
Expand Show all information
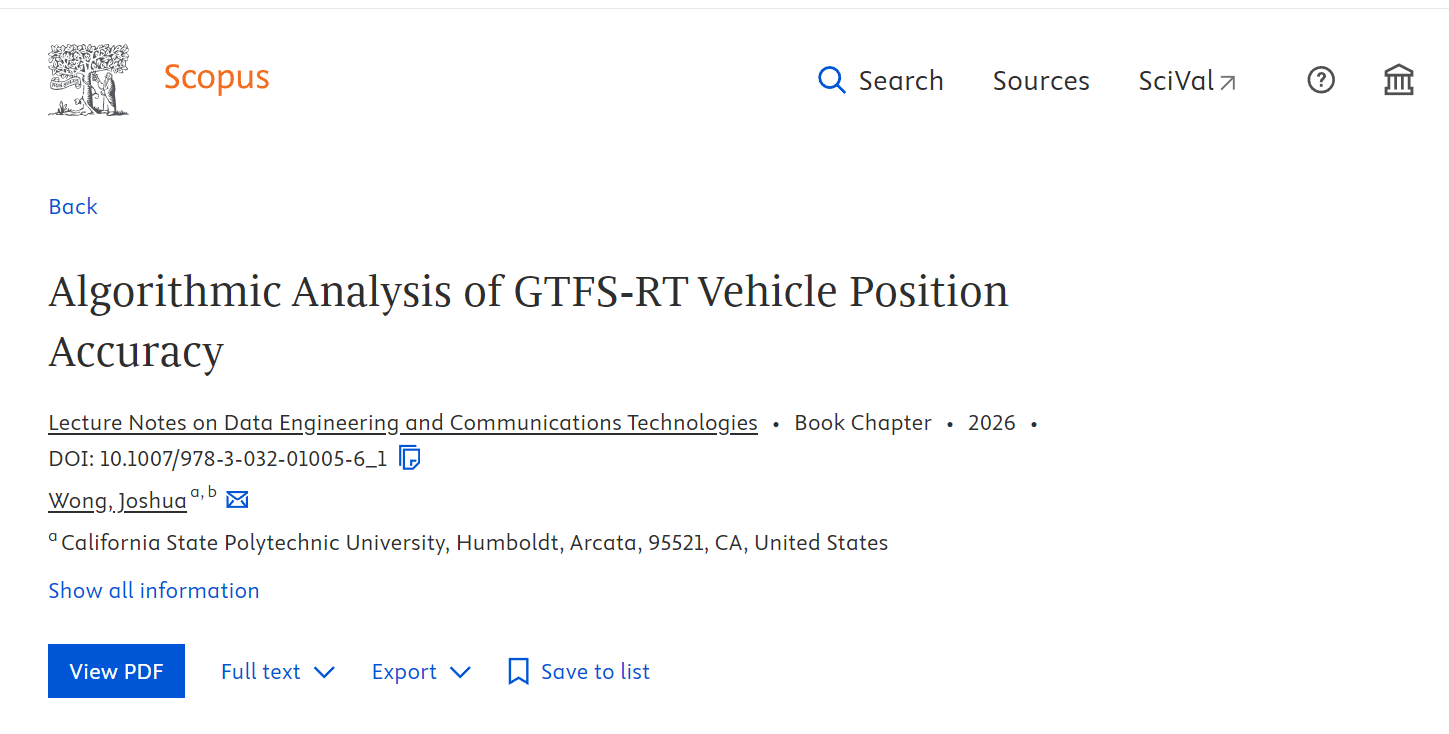(154, 590)
